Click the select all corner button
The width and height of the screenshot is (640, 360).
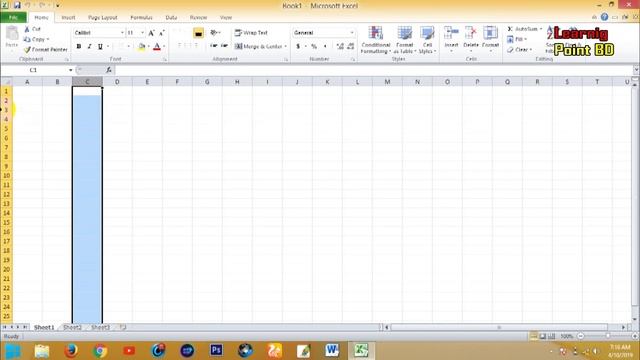point(6,82)
